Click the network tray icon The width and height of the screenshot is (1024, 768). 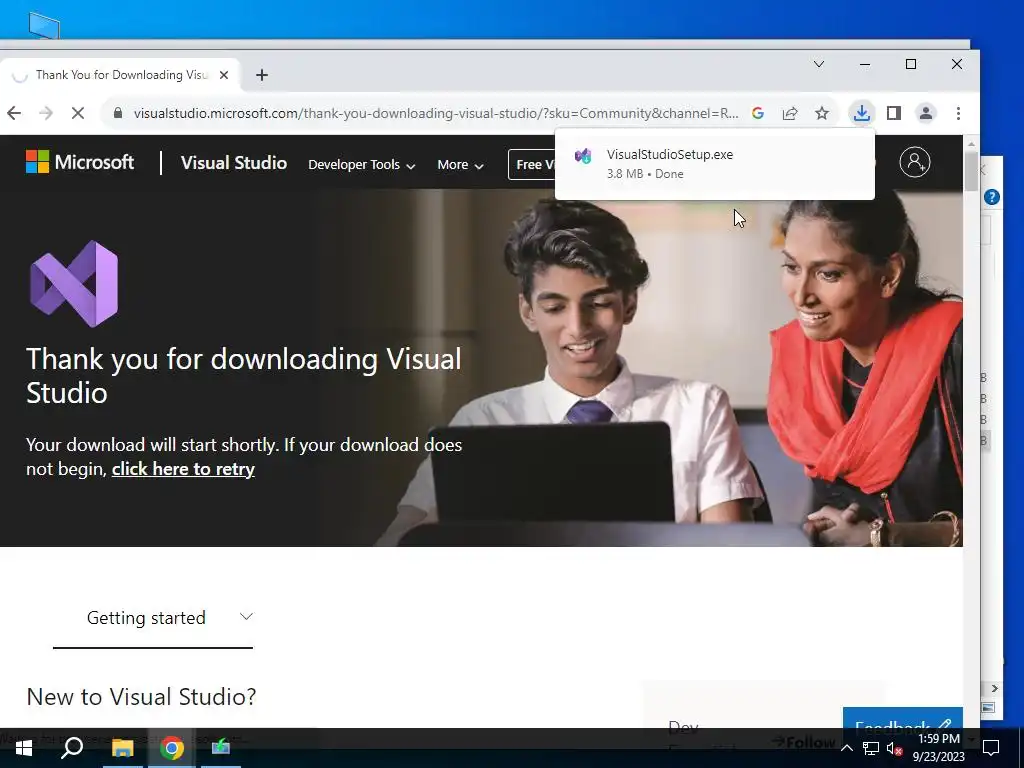pyautogui.click(x=871, y=748)
